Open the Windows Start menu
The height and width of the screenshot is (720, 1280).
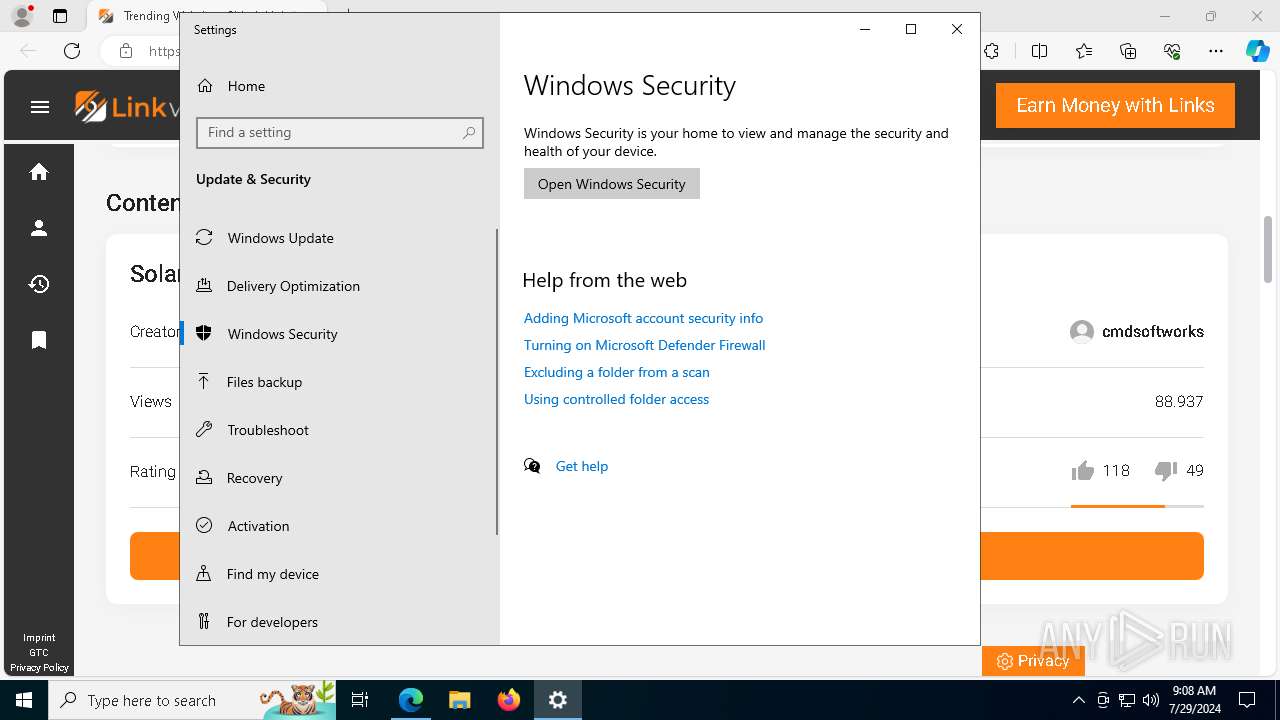(x=24, y=700)
